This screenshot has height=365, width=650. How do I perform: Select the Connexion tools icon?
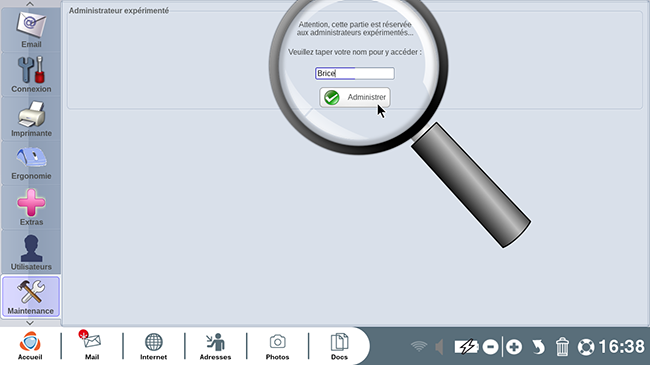click(x=31, y=75)
